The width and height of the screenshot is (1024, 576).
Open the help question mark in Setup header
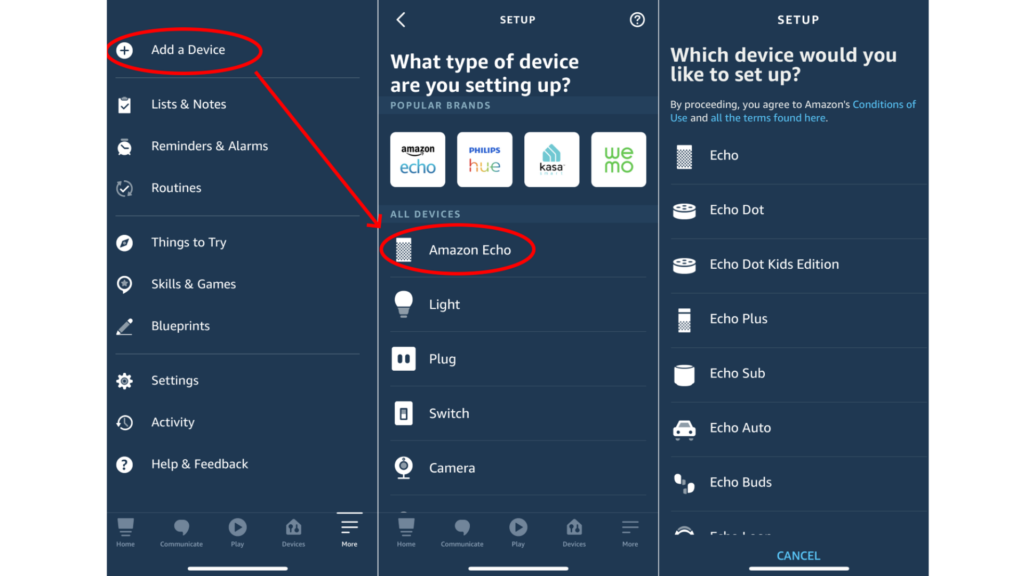pos(637,20)
